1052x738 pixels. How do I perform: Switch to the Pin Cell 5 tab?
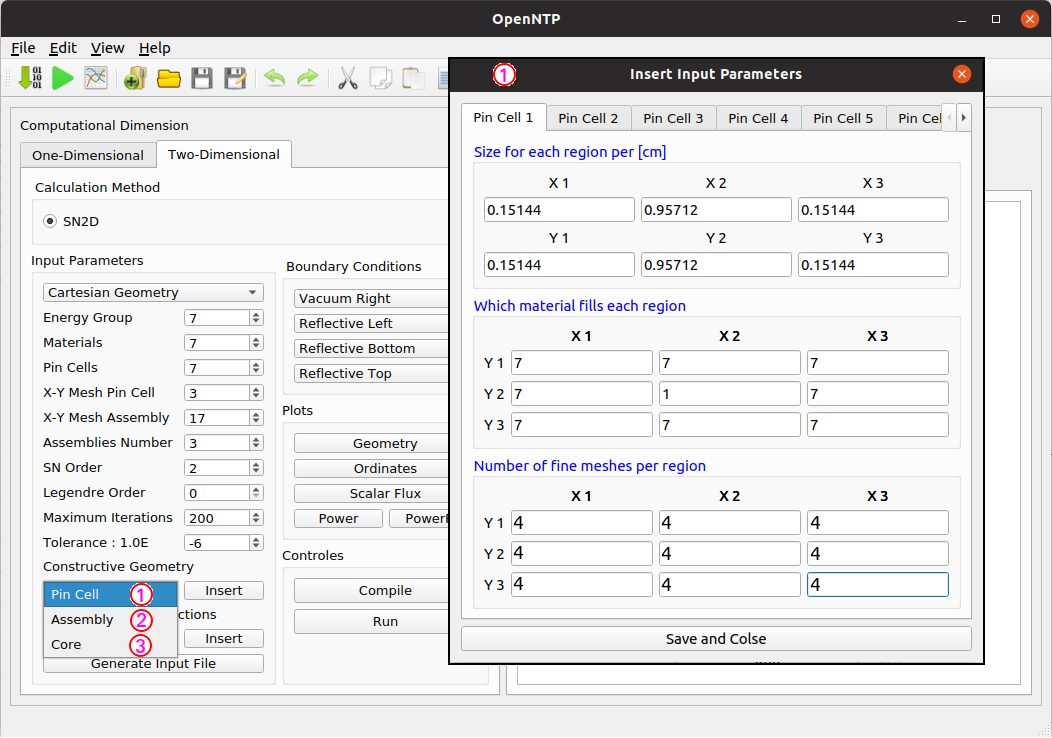pos(843,119)
